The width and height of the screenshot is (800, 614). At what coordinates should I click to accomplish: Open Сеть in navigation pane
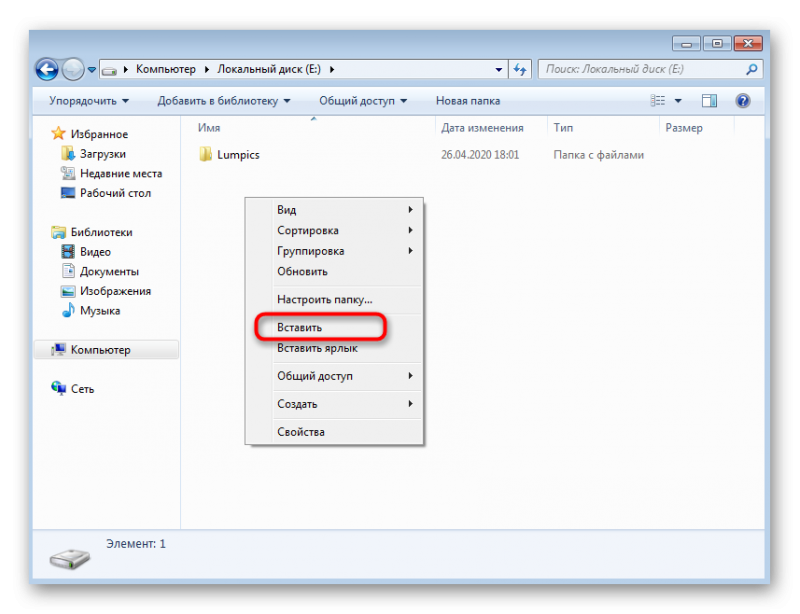pyautogui.click(x=82, y=389)
